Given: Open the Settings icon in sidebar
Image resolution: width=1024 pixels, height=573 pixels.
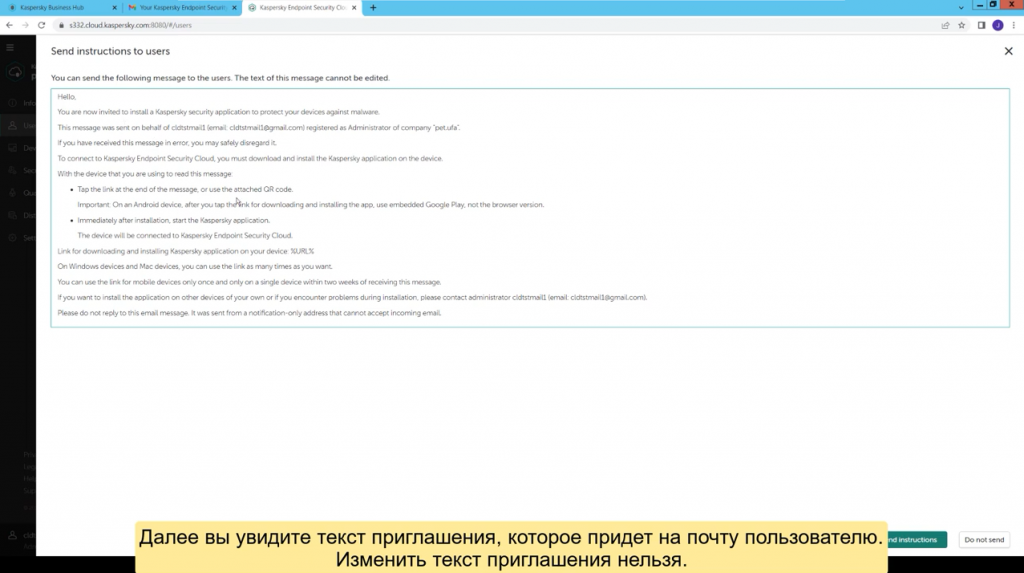Looking at the screenshot, I should click(x=12, y=237).
